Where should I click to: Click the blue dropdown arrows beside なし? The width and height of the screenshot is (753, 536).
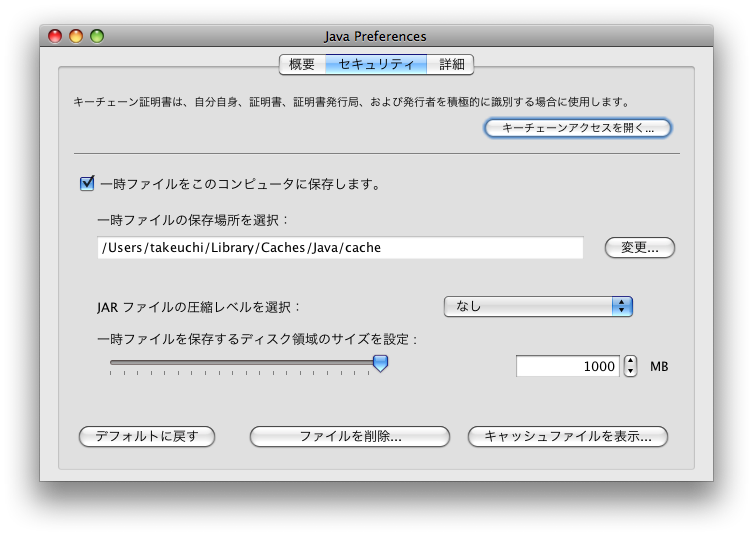(x=623, y=306)
